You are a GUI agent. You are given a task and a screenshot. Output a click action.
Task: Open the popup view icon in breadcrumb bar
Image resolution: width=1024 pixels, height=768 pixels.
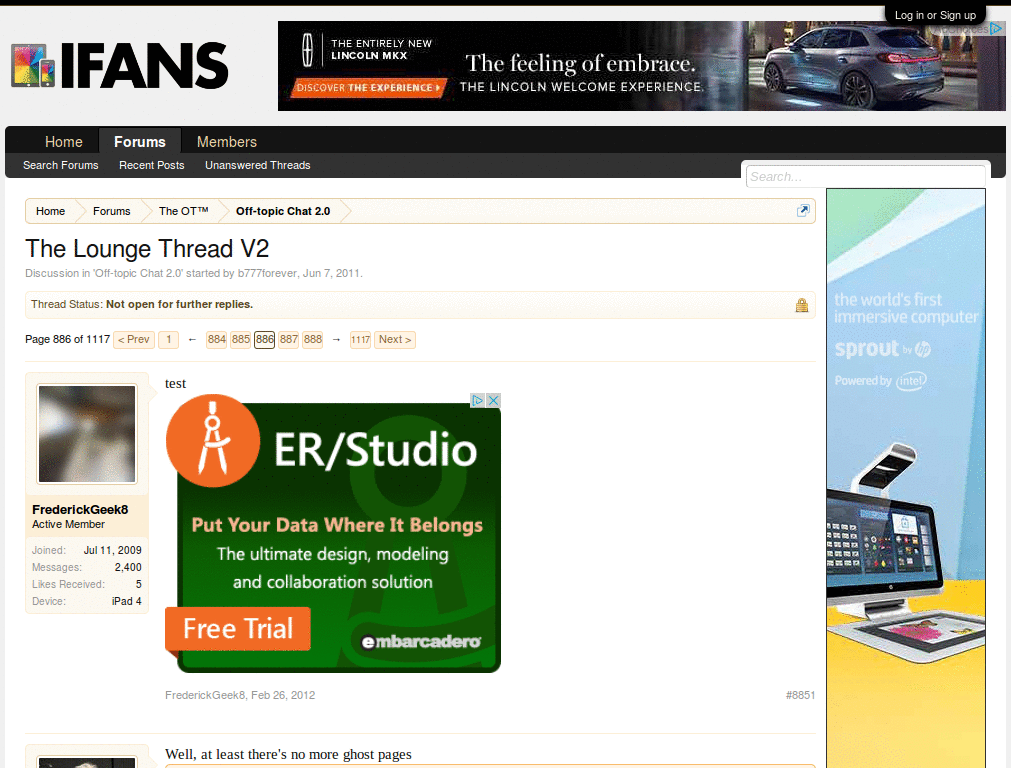[803, 210]
